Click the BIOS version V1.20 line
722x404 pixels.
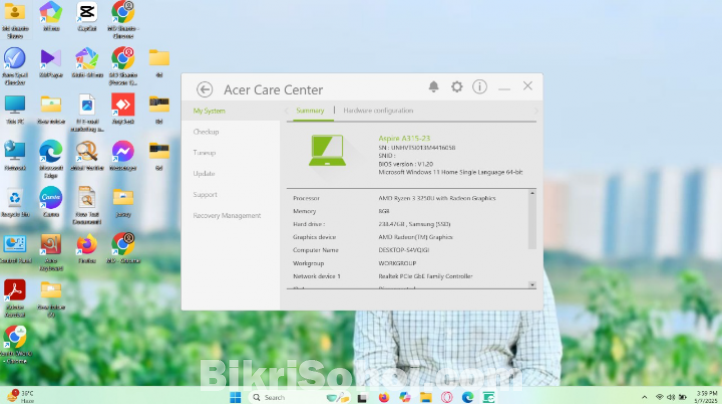click(406, 164)
